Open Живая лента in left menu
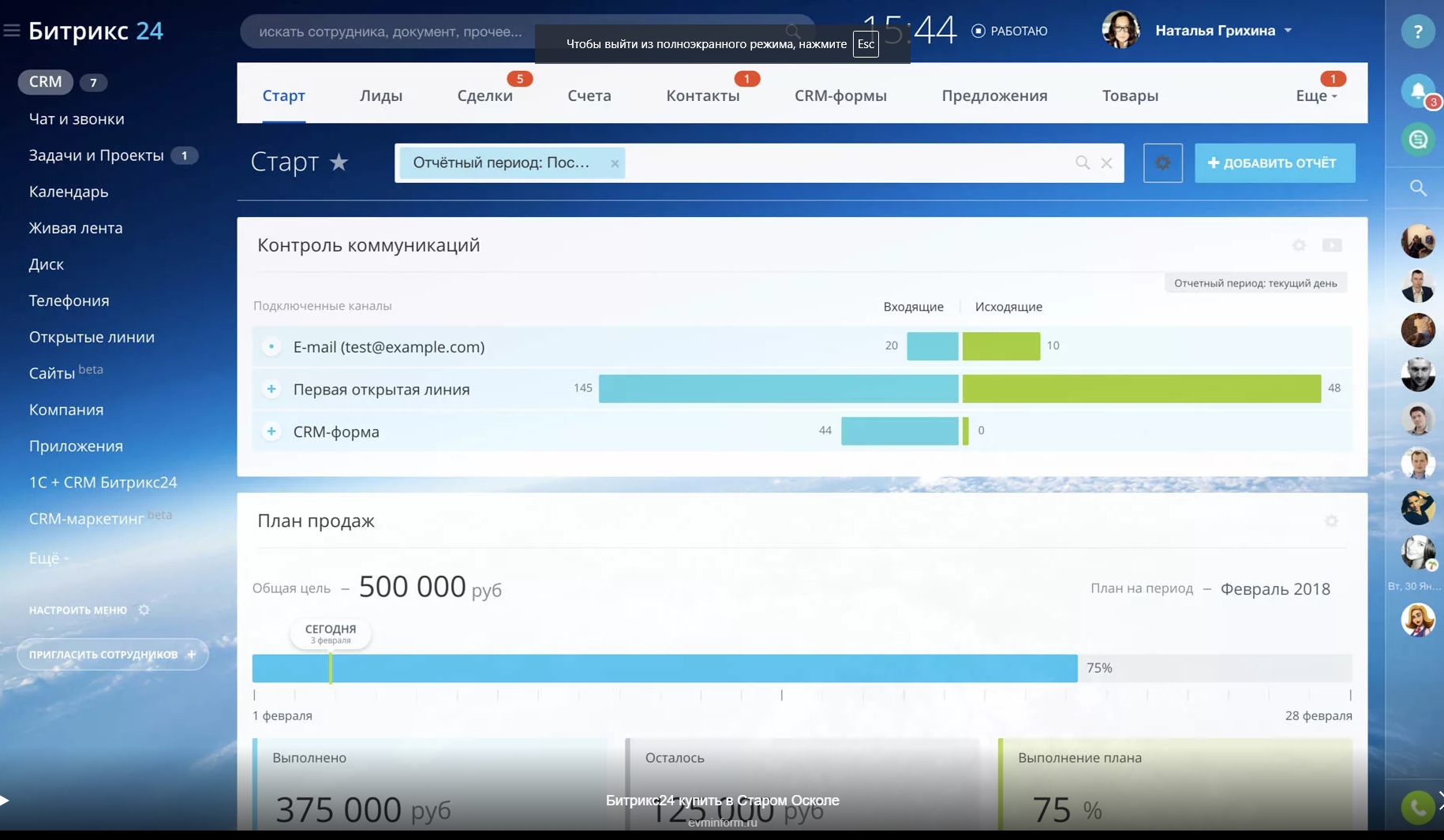The height and width of the screenshot is (840, 1444). tap(76, 228)
